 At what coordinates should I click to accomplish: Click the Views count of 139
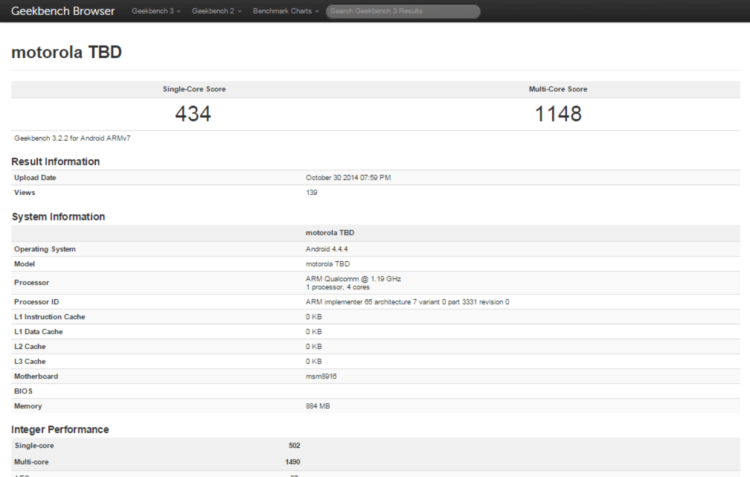[311, 192]
